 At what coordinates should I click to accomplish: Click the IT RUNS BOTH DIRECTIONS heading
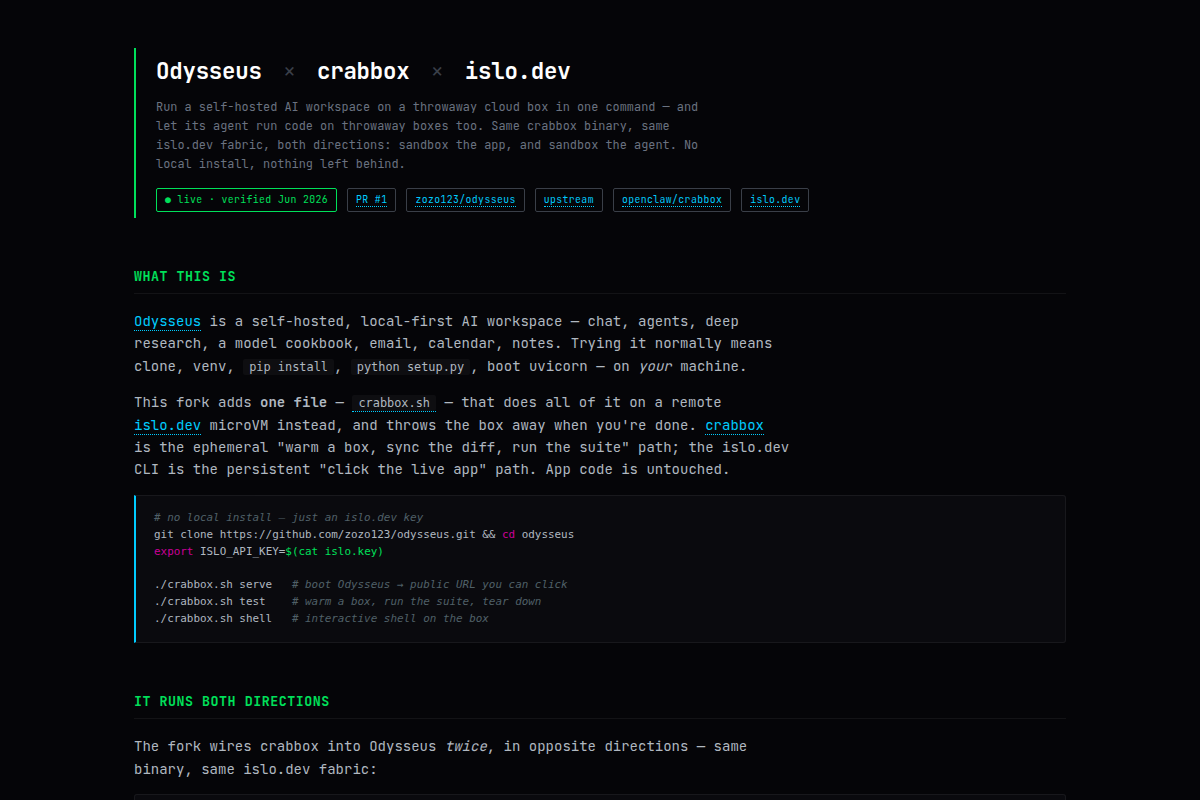232,701
